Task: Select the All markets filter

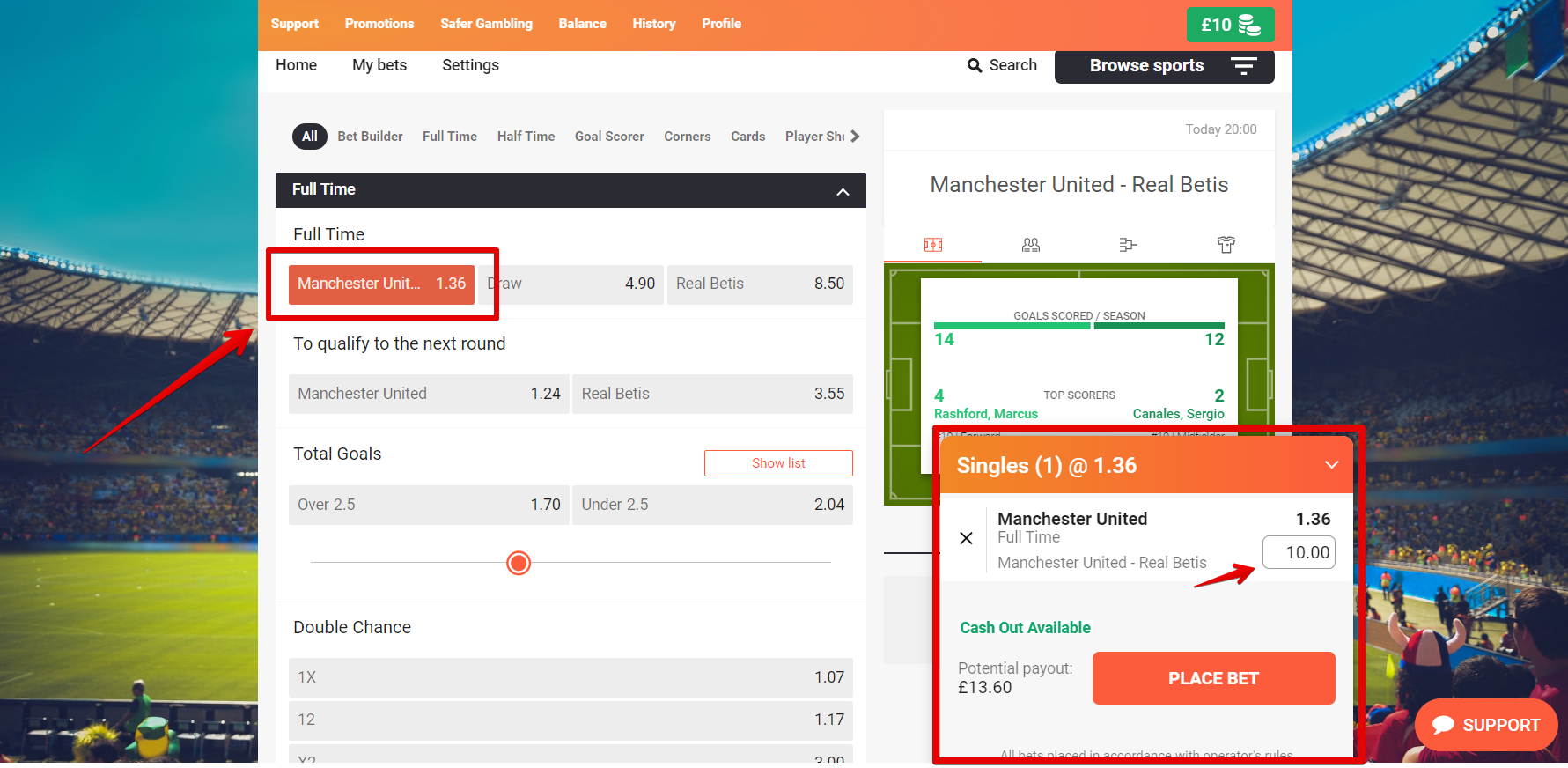Action: pos(310,137)
